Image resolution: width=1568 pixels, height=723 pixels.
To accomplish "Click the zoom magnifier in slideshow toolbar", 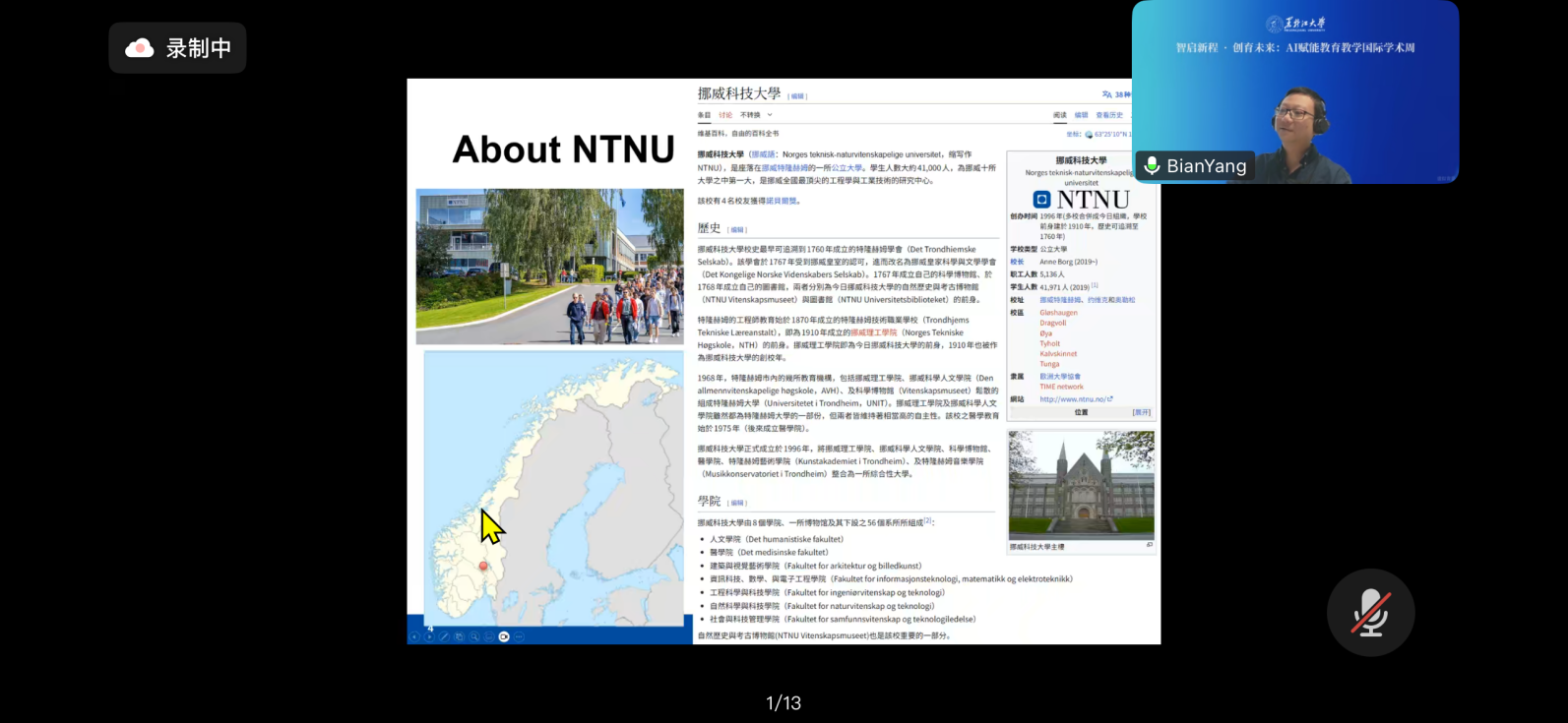I will click(474, 636).
